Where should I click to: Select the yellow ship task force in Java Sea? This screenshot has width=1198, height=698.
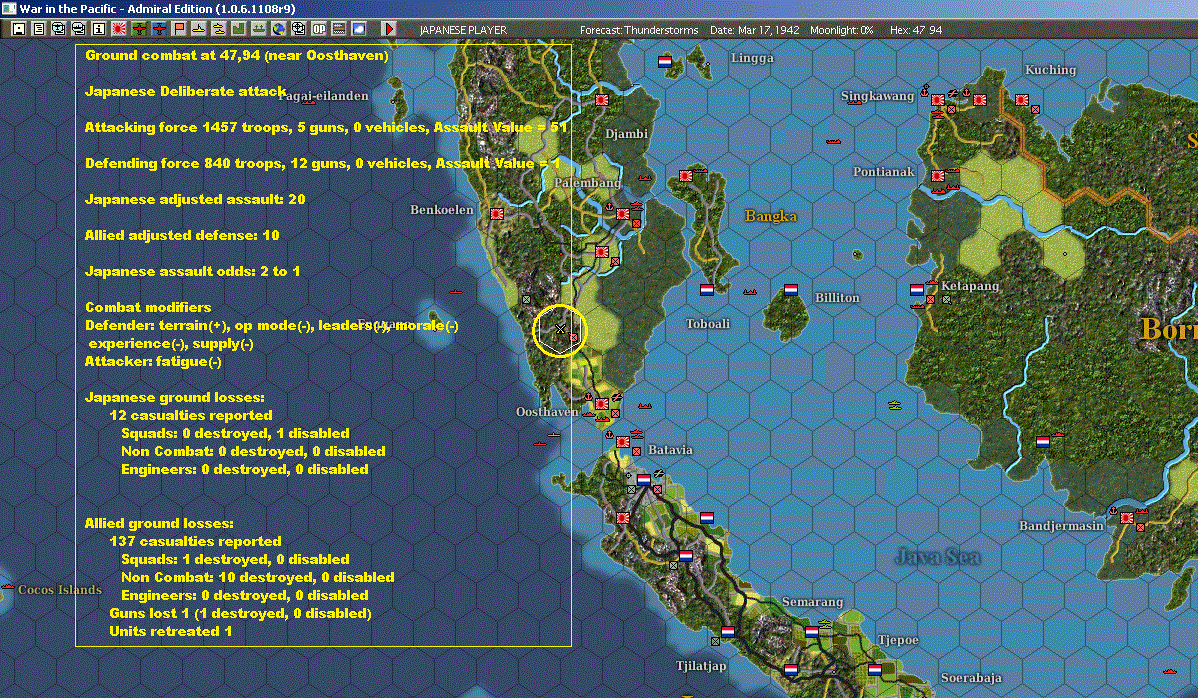[895, 405]
